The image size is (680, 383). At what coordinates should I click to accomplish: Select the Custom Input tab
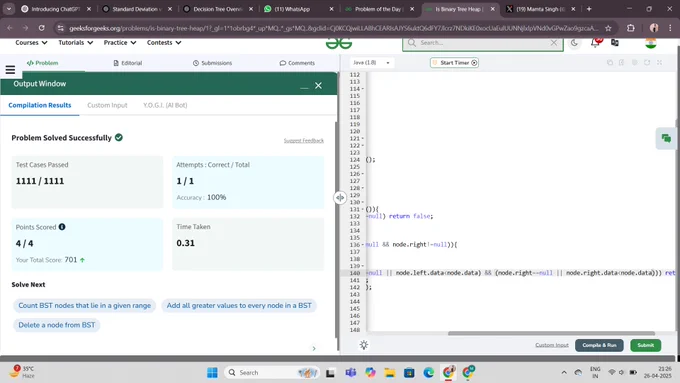click(x=107, y=105)
